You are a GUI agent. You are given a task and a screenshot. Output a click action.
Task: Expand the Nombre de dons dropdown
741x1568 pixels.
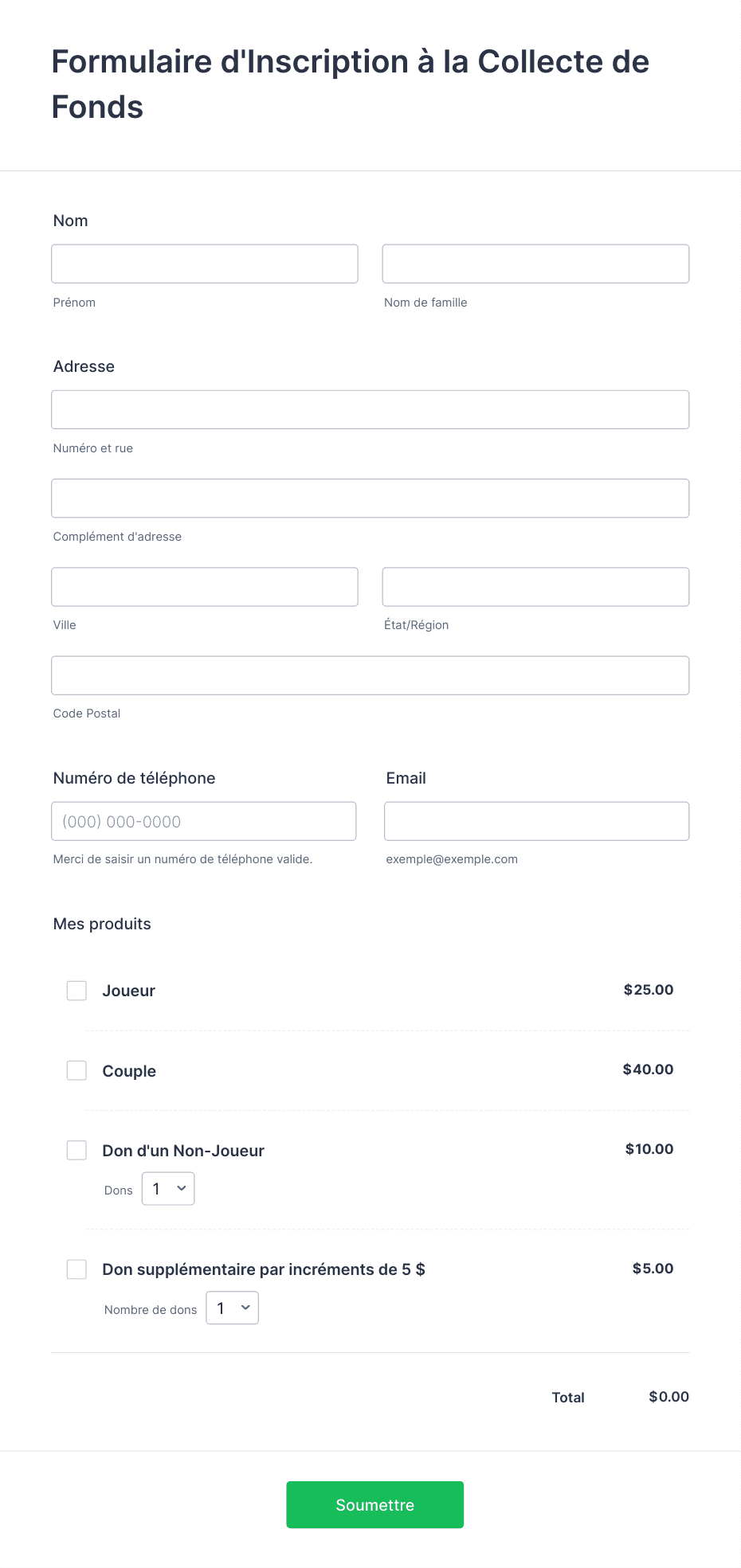click(233, 1308)
